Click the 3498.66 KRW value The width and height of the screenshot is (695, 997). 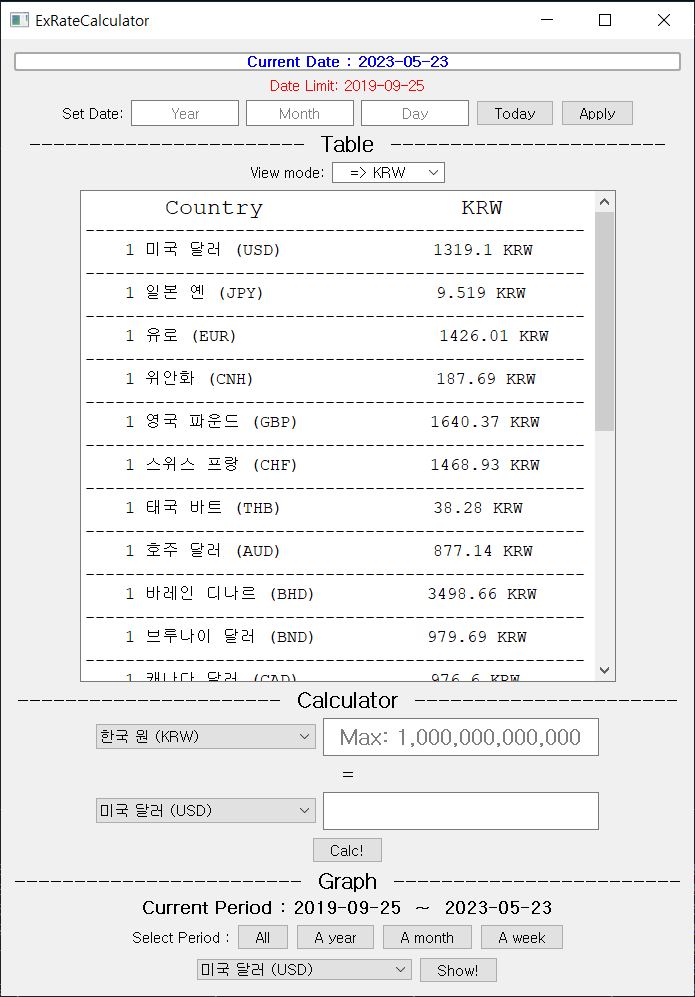pos(482,594)
